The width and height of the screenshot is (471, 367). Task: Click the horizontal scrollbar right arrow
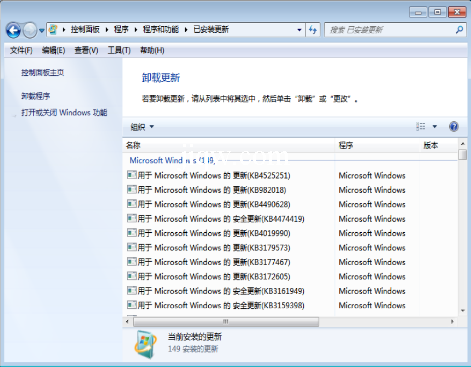point(452,322)
